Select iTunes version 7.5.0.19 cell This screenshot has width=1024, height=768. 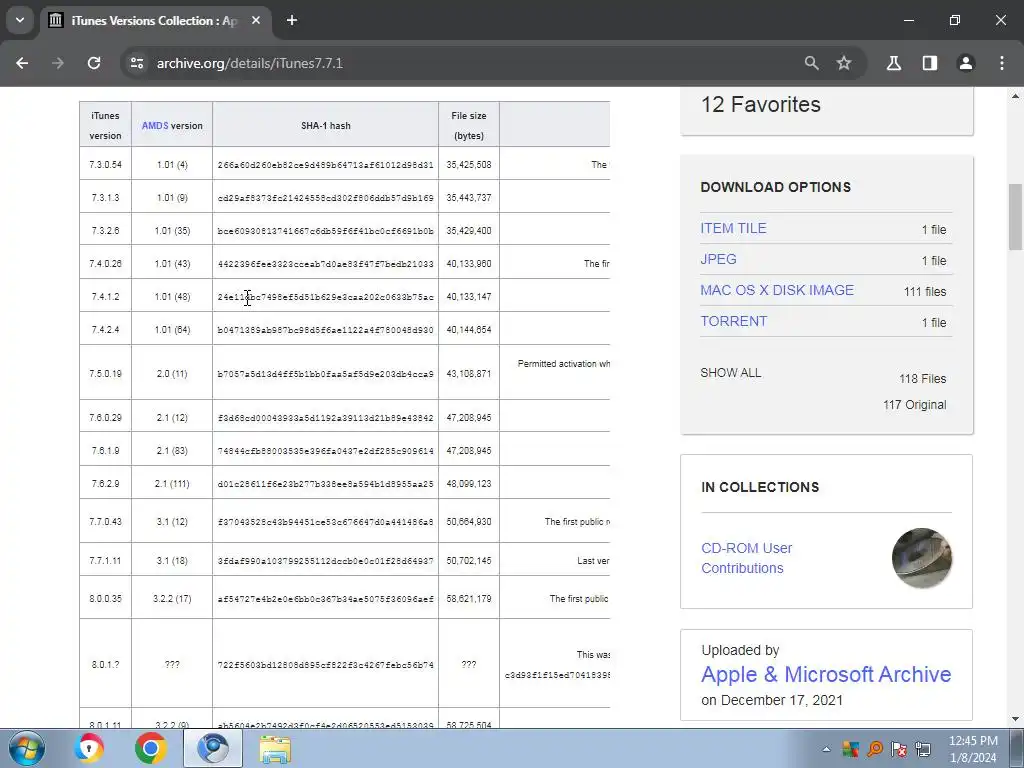[x=105, y=374]
